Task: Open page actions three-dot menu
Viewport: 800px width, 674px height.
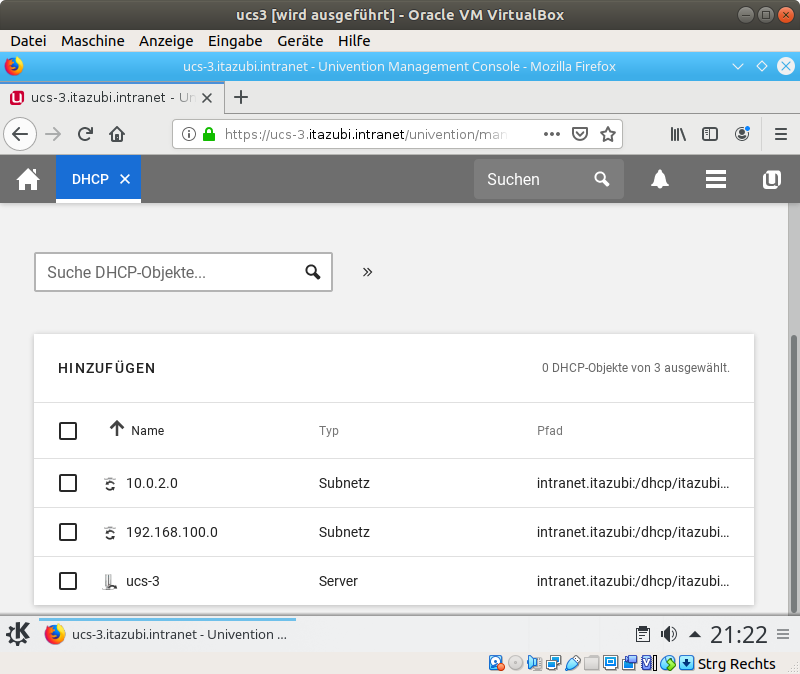Action: [x=552, y=134]
